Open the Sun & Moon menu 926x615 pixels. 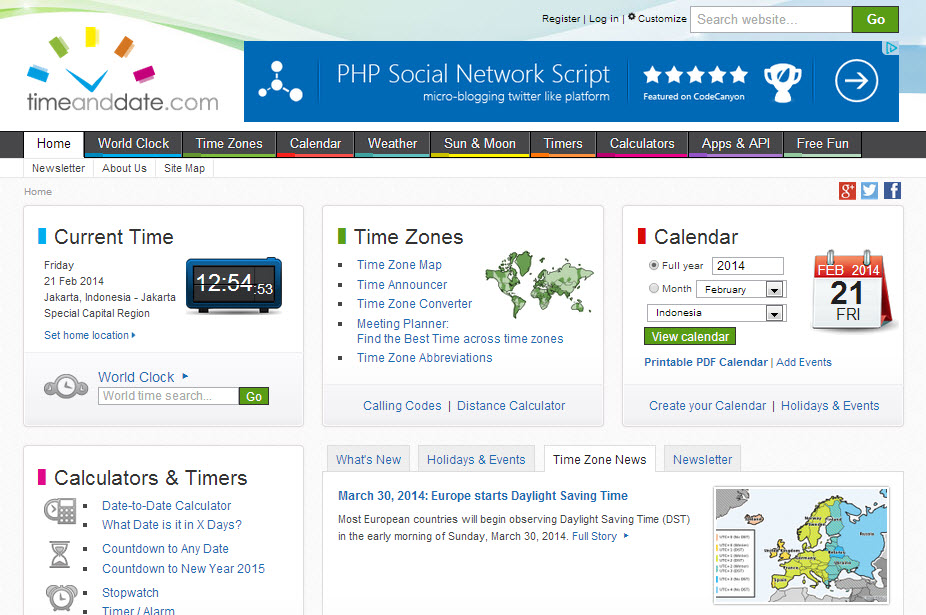point(480,144)
